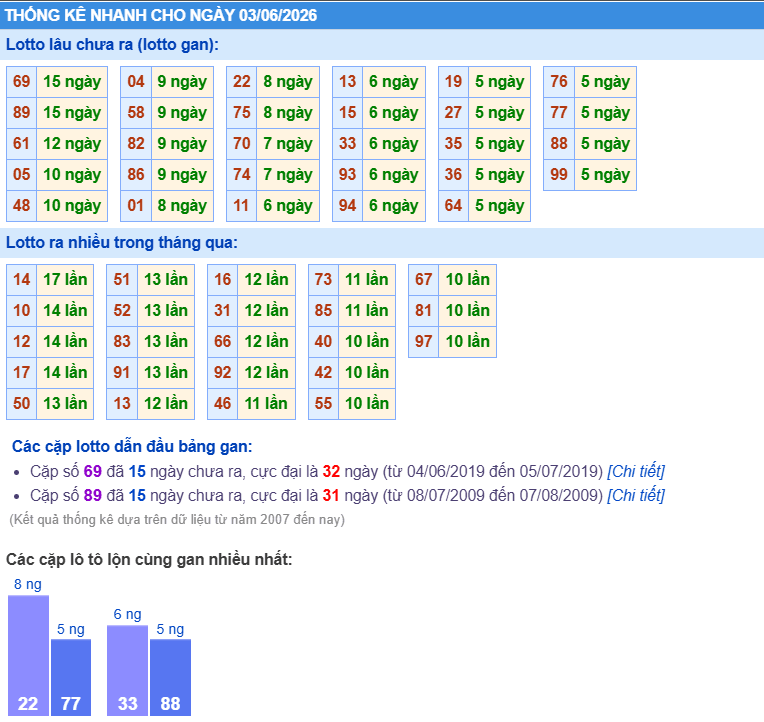
Task: Click lotto gan number 01
Action: coord(136,206)
